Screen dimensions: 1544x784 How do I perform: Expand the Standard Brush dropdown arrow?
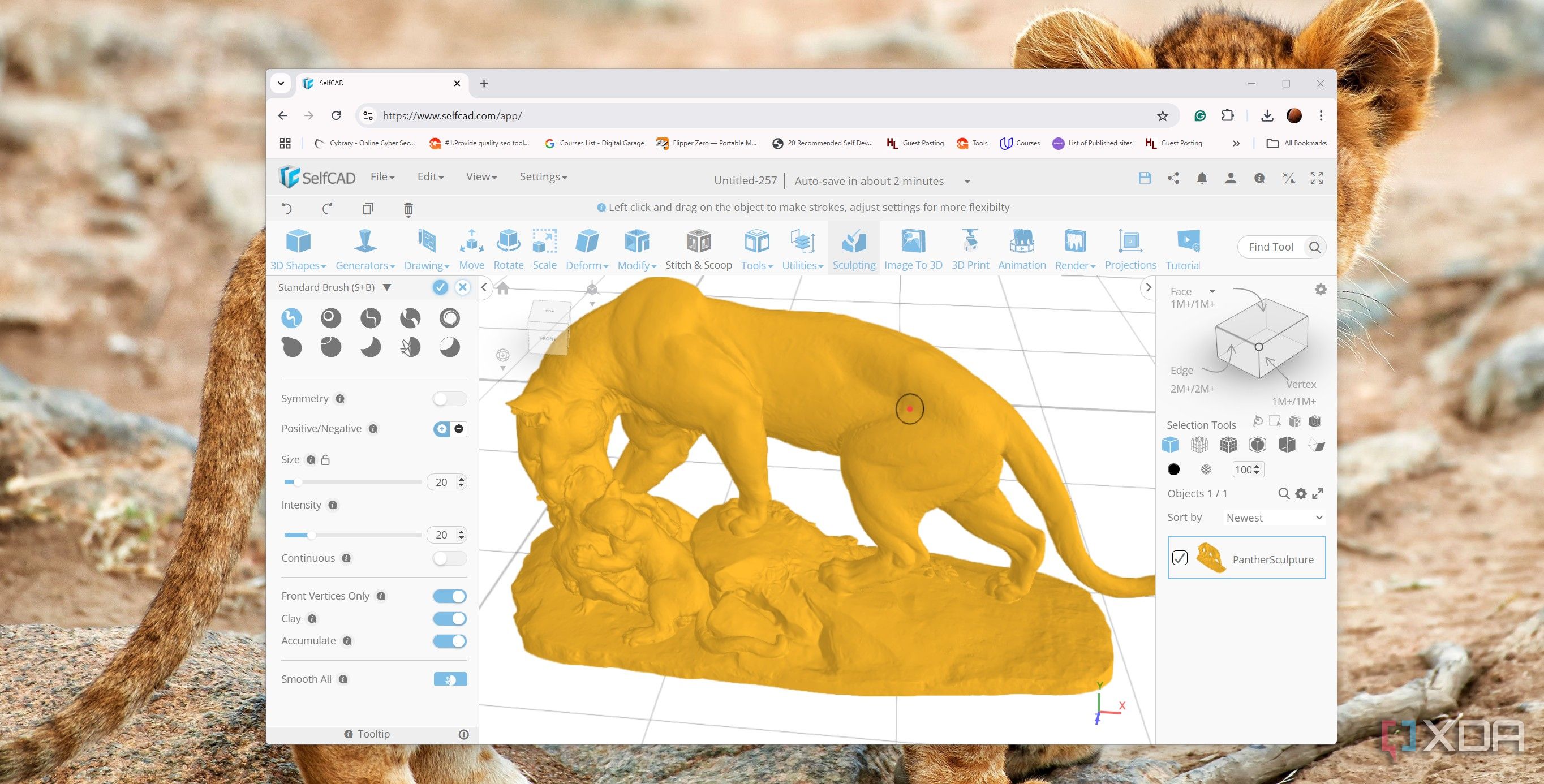tap(387, 287)
